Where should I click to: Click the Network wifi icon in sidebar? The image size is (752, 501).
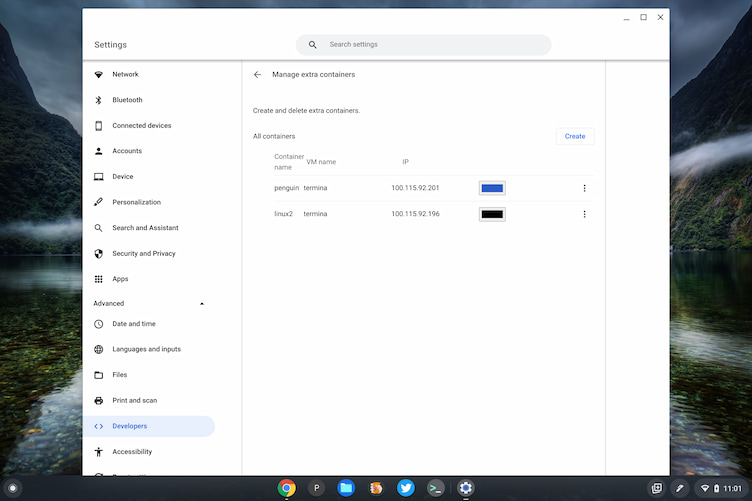99,74
